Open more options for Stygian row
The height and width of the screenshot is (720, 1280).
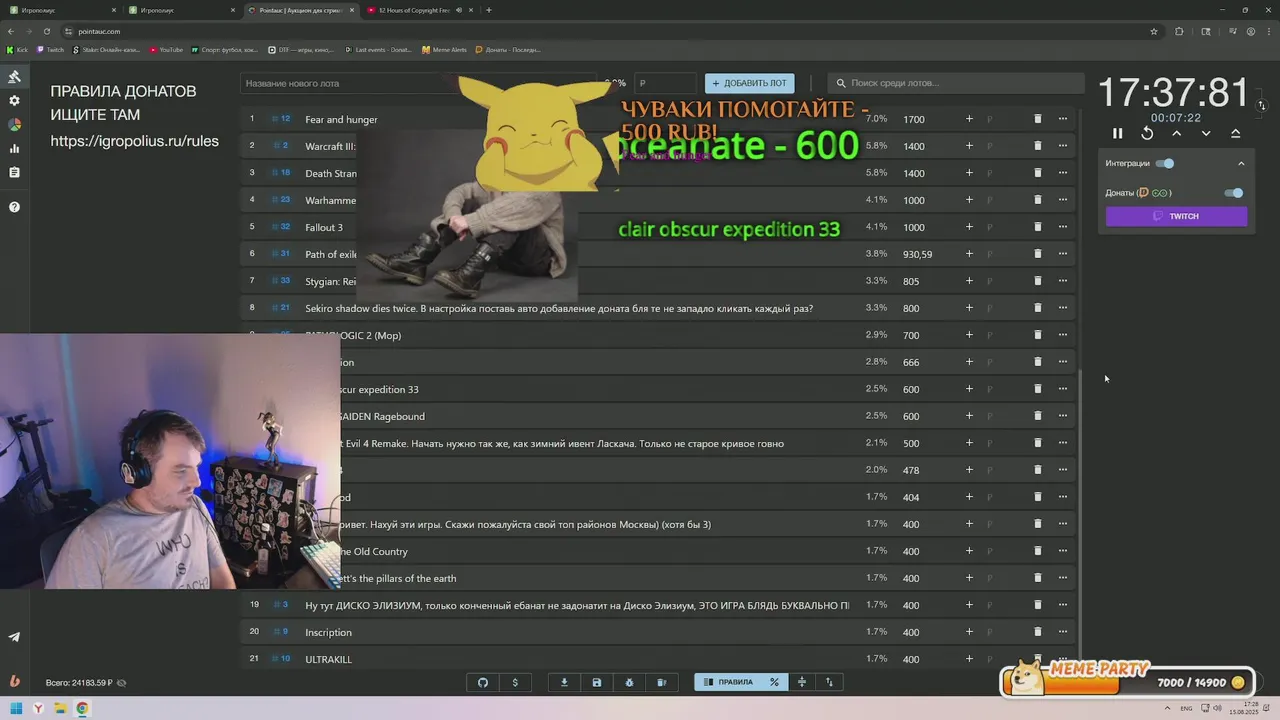(1063, 281)
